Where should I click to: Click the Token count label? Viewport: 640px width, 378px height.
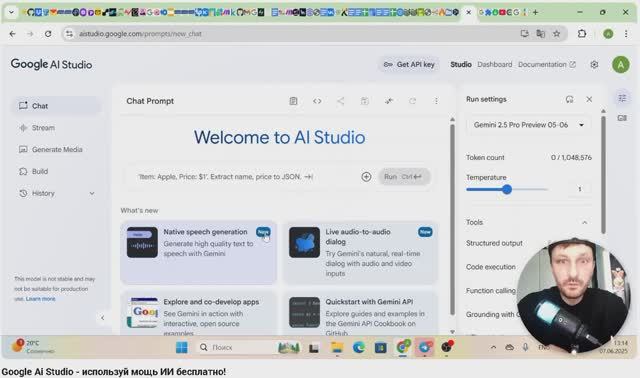point(485,158)
